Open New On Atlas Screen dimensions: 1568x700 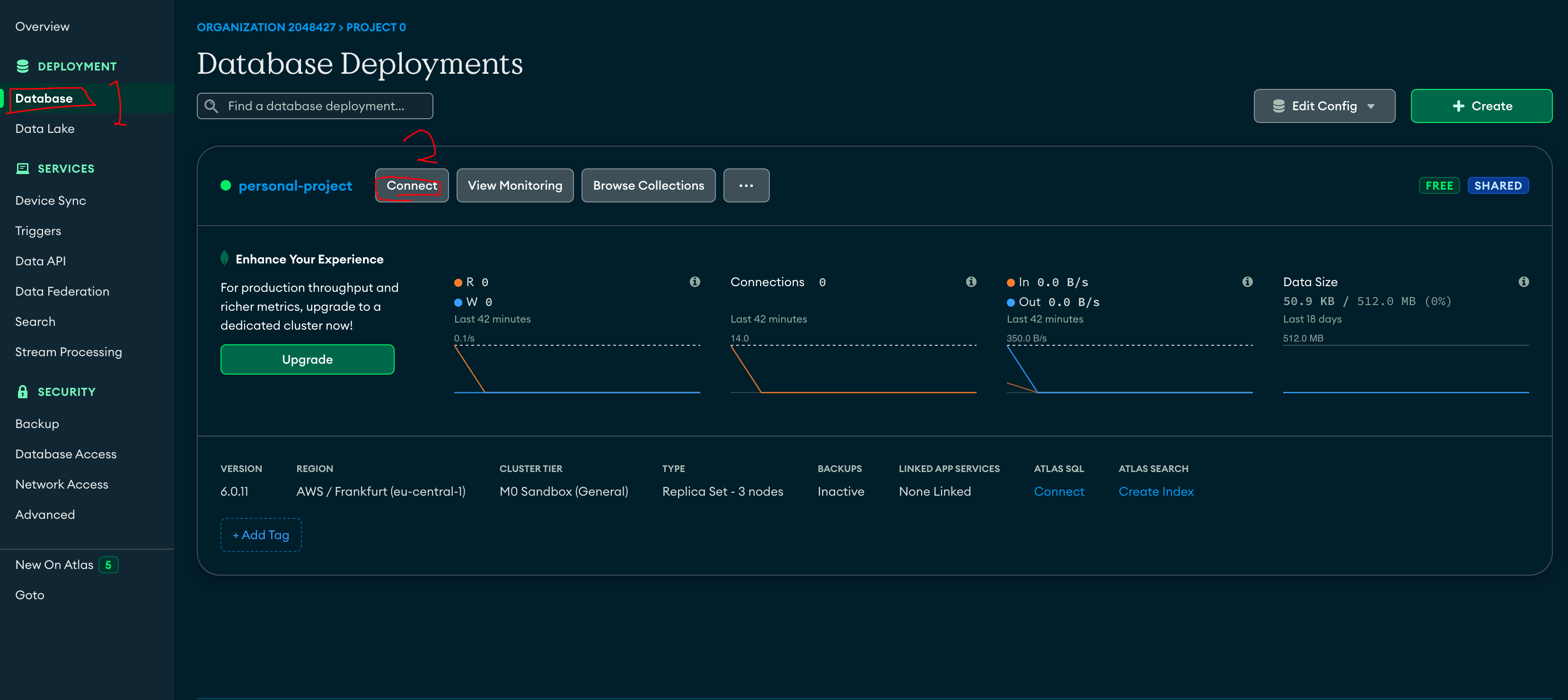click(x=54, y=565)
